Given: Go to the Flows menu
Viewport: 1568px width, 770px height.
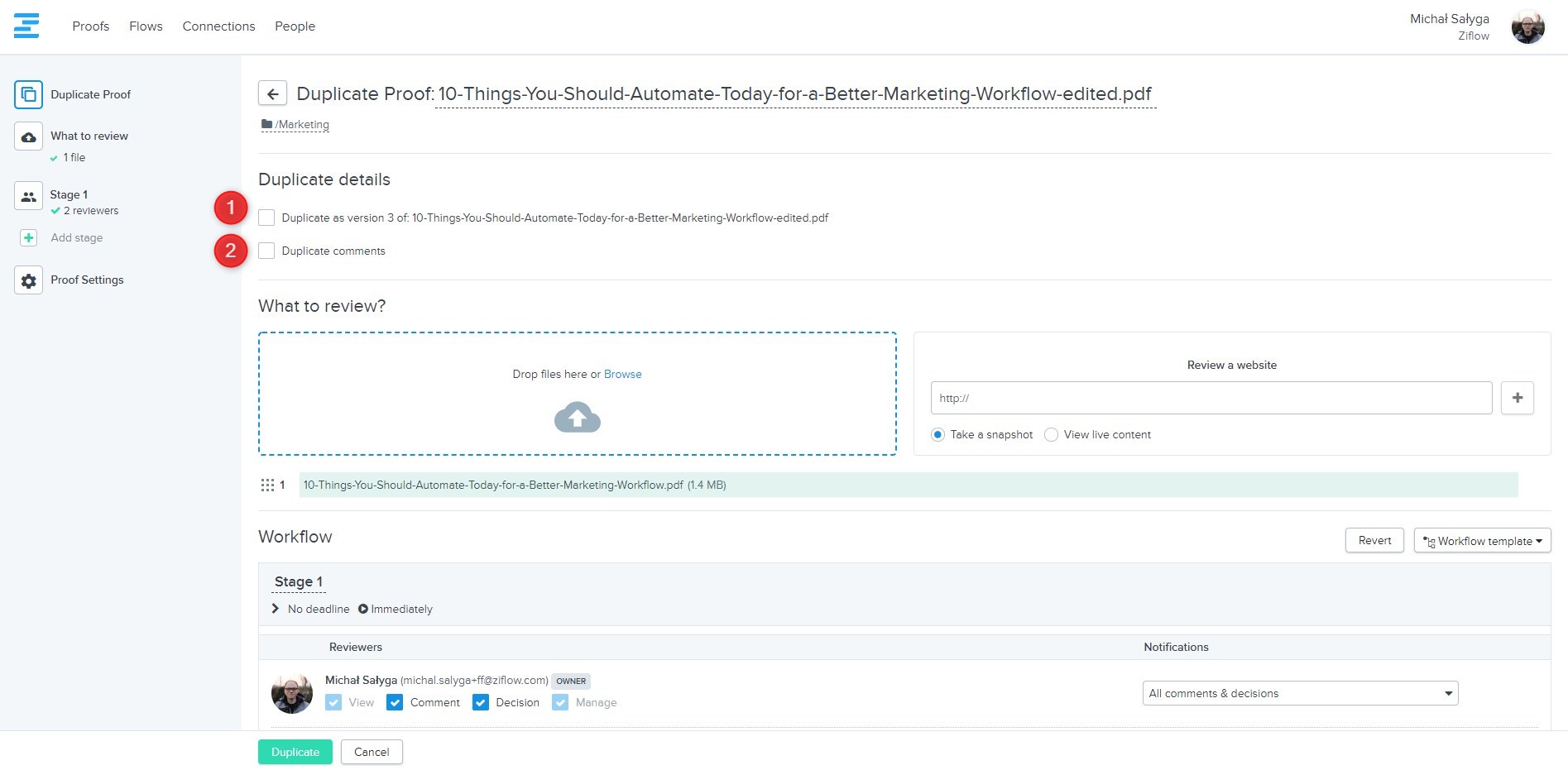Looking at the screenshot, I should 146,26.
